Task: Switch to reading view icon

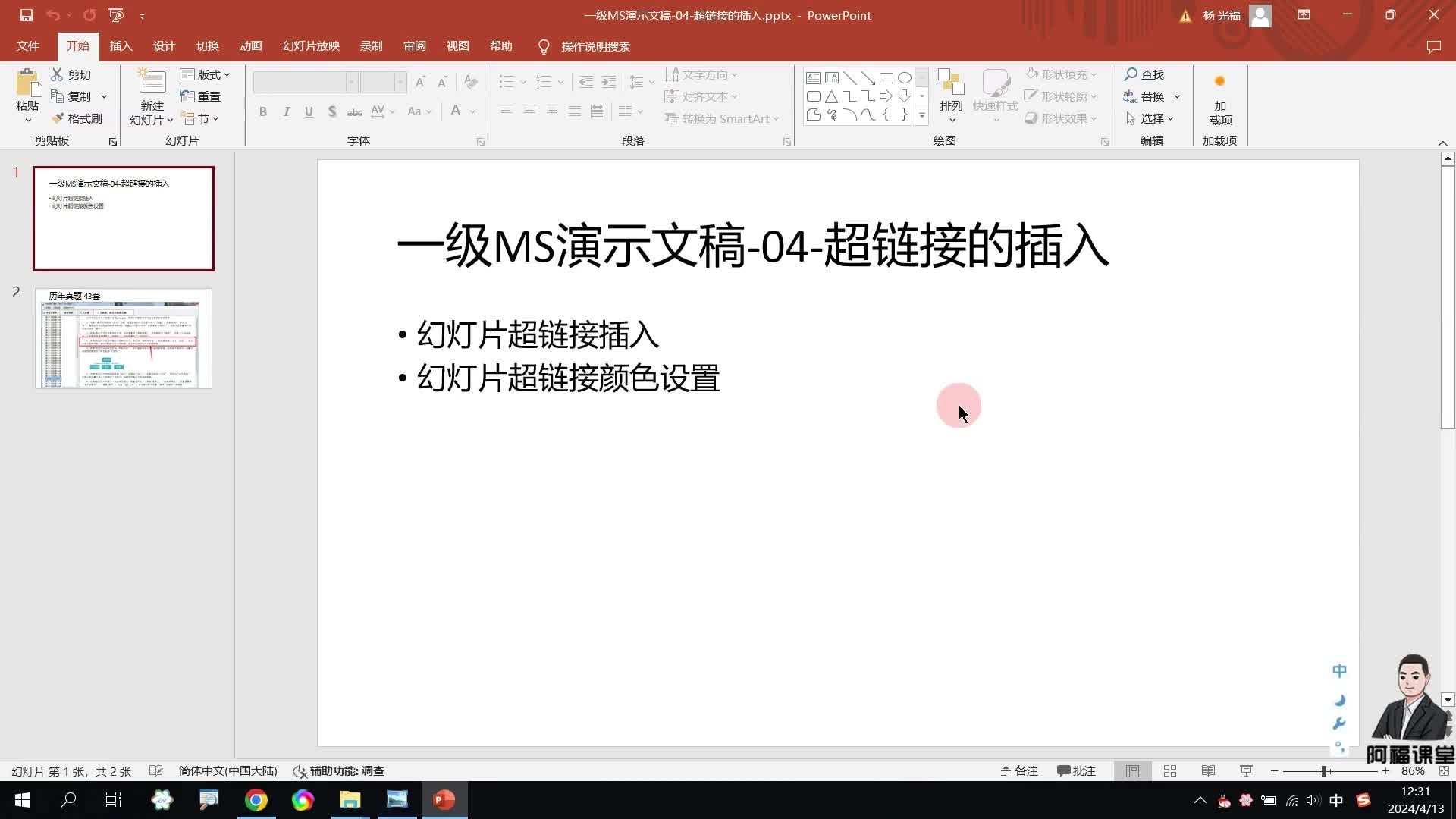Action: [x=1208, y=770]
